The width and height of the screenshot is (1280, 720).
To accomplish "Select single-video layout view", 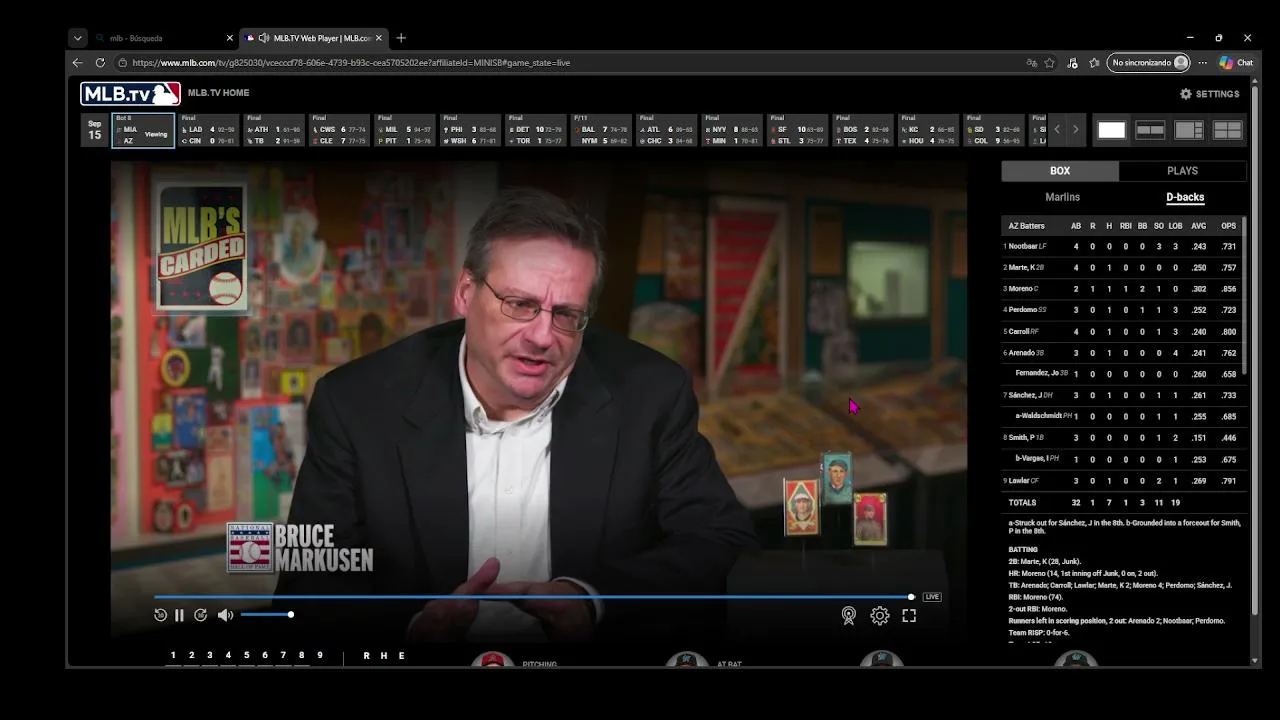I will (1111, 130).
